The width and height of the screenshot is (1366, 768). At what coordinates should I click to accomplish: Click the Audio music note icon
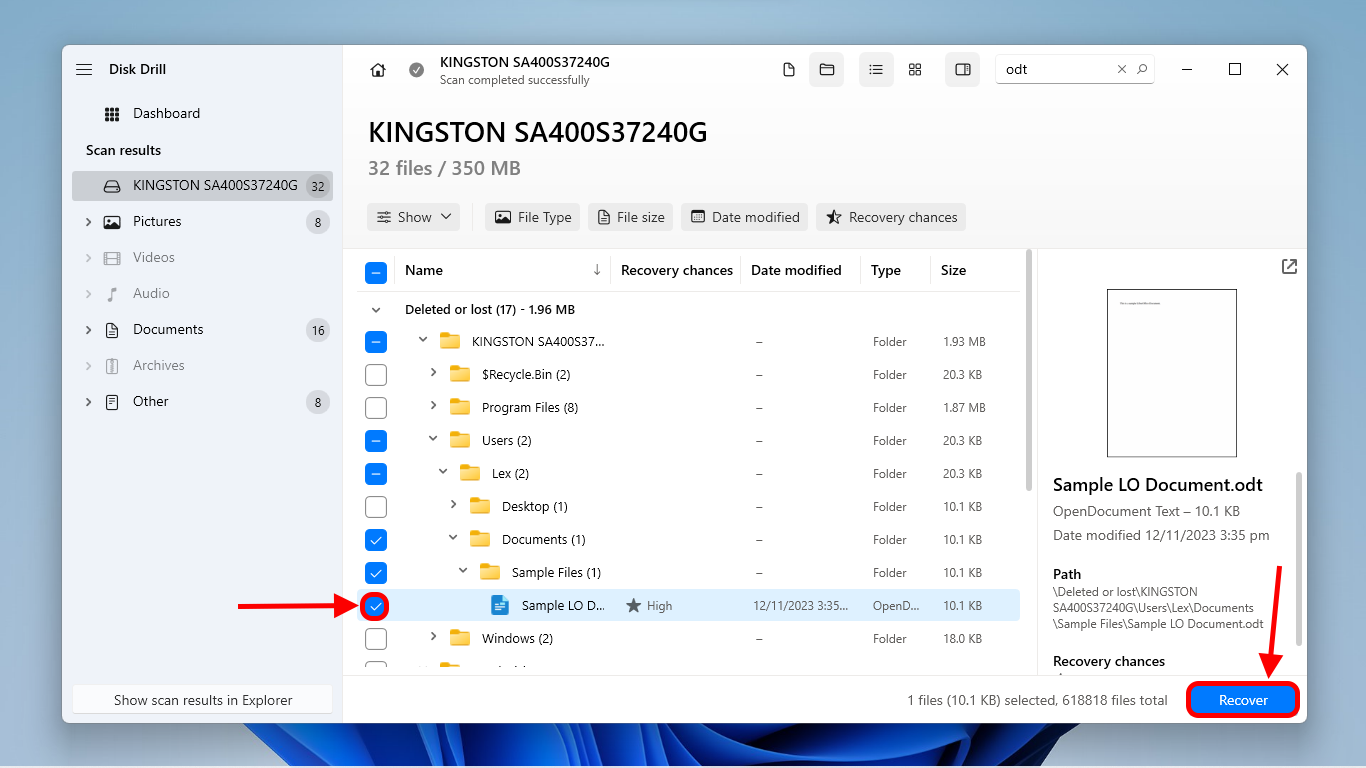[x=112, y=294]
